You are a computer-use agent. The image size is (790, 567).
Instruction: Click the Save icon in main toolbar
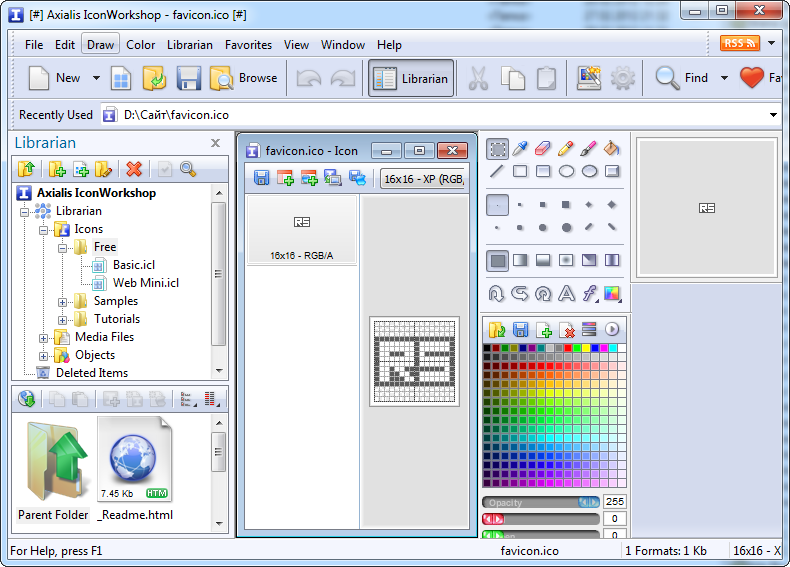[188, 79]
